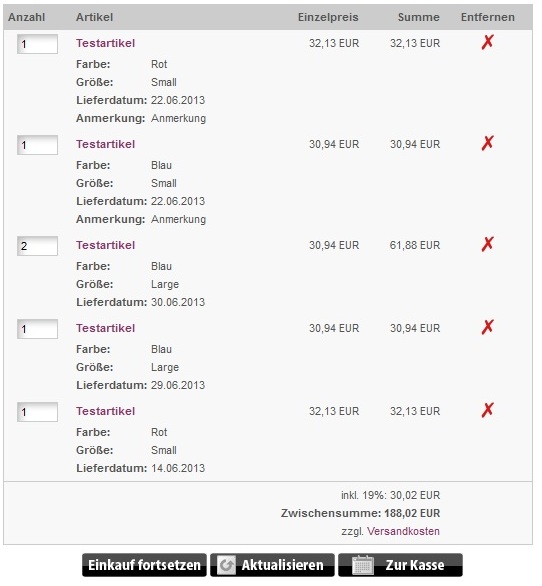Click quantity field for Blau Small item
This screenshot has height=586, width=542.
point(37,145)
